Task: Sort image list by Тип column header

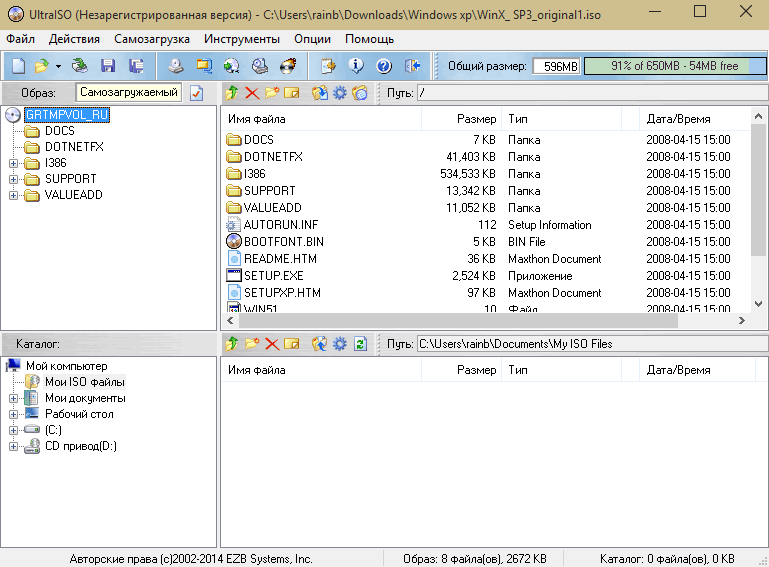Action: click(x=561, y=119)
